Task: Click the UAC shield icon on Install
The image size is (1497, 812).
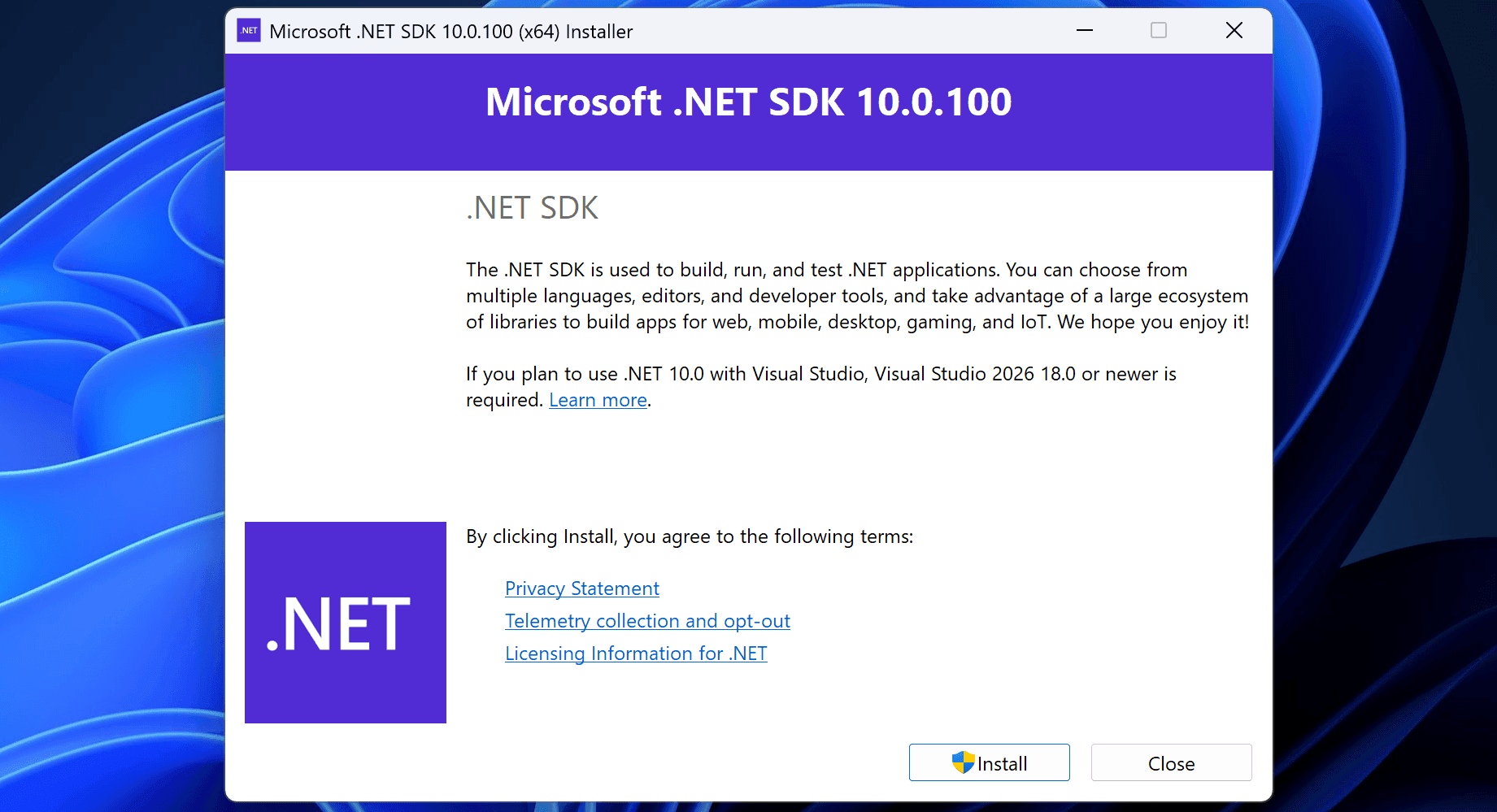Action: 963,762
